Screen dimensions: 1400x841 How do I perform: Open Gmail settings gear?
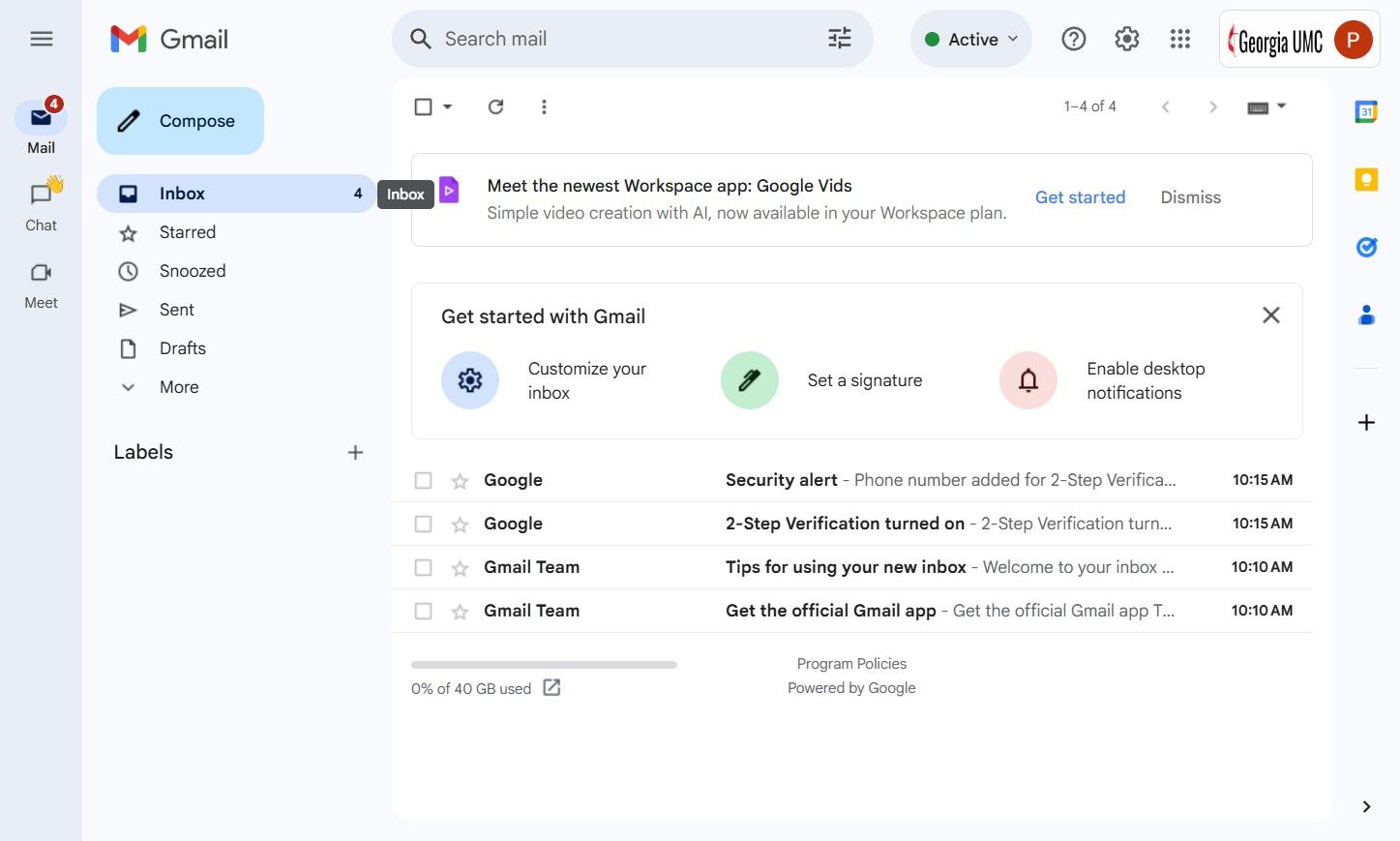(x=1126, y=39)
